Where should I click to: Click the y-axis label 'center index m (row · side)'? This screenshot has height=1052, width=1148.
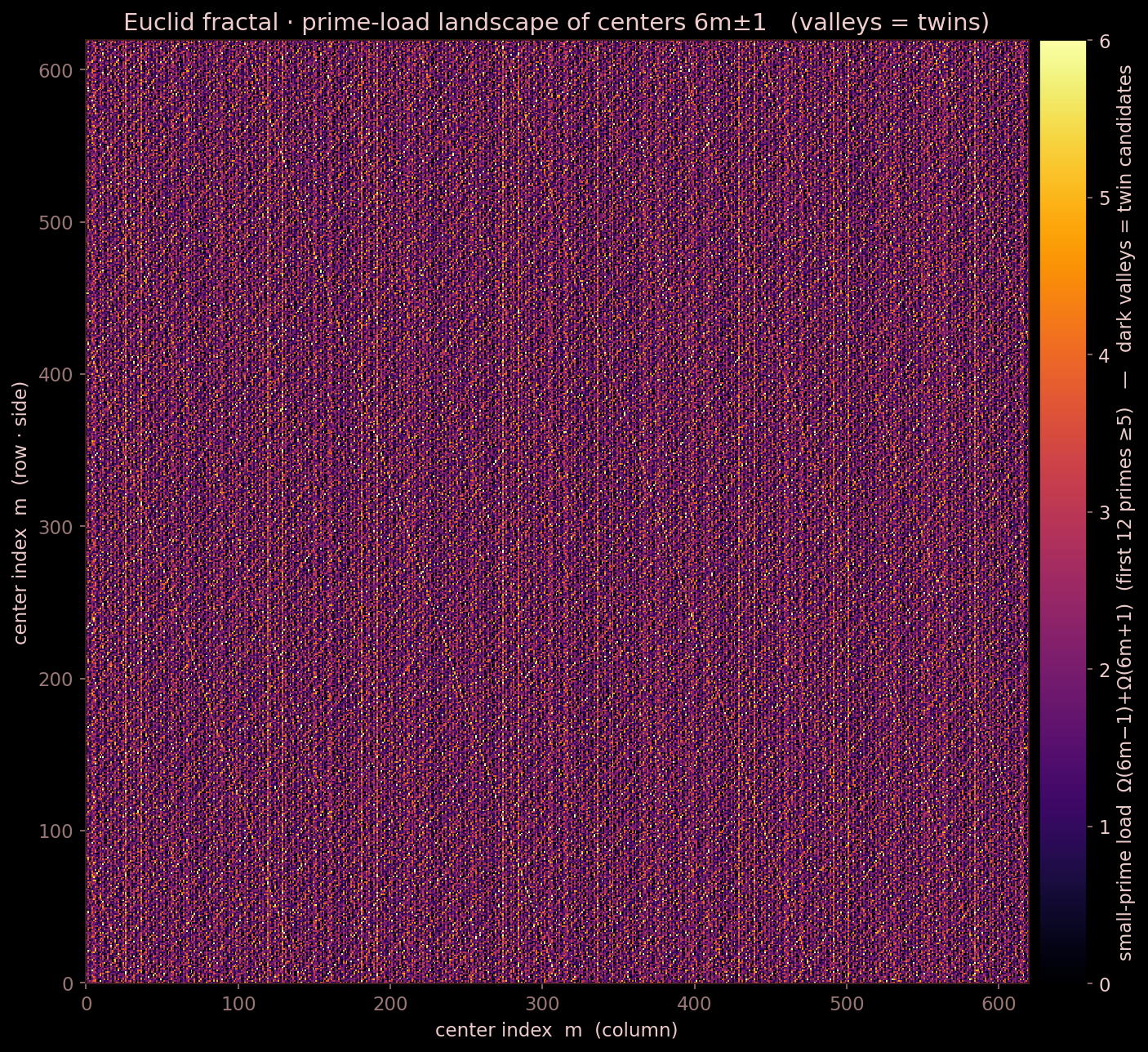click(x=21, y=512)
